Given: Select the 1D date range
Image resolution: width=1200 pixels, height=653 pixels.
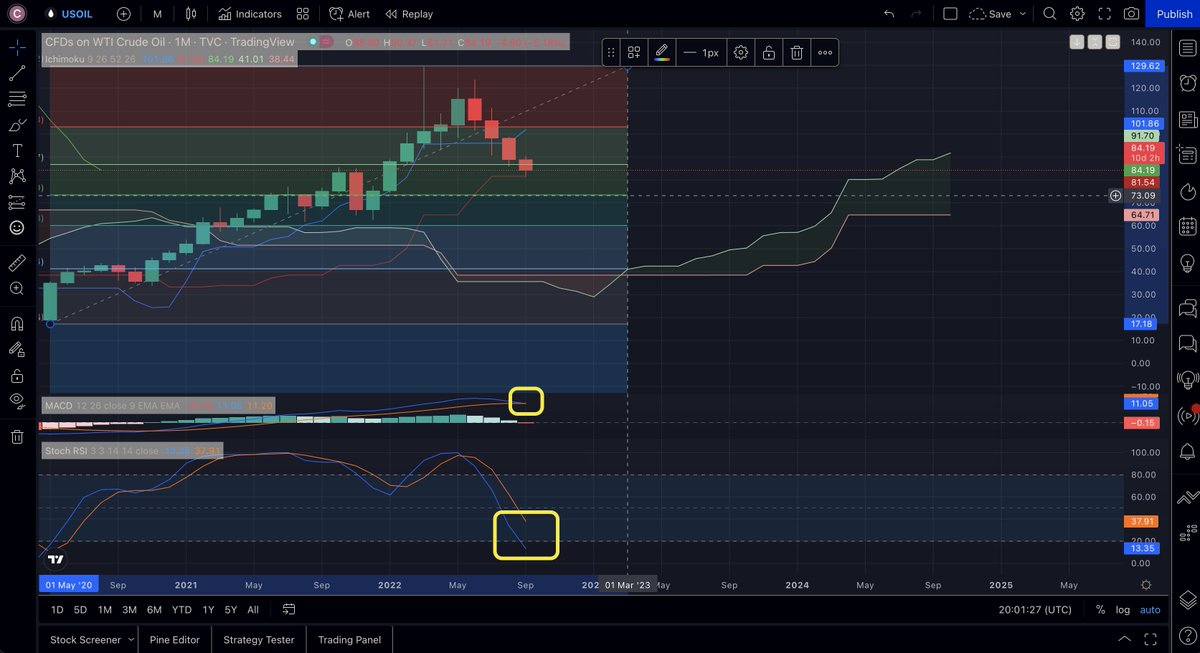Looking at the screenshot, I should point(57,609).
